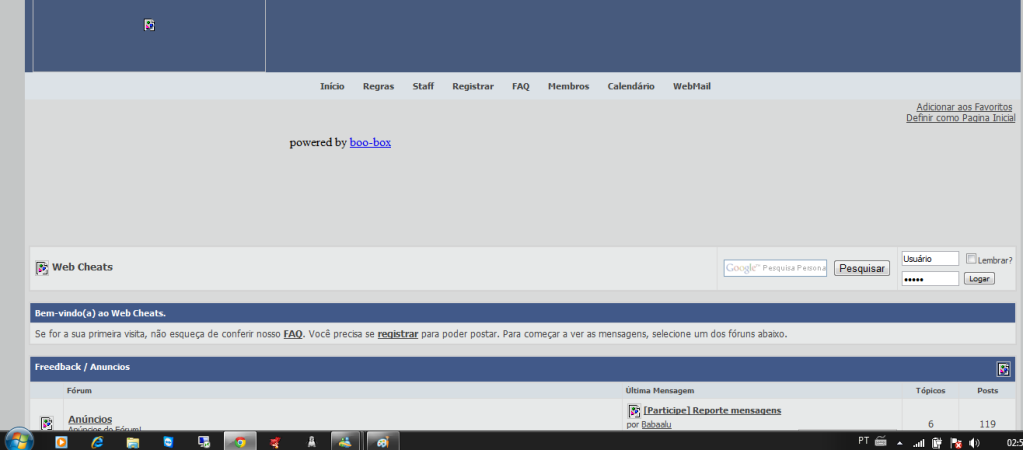Open the Início menu item
This screenshot has width=1023, height=450.
[x=332, y=86]
